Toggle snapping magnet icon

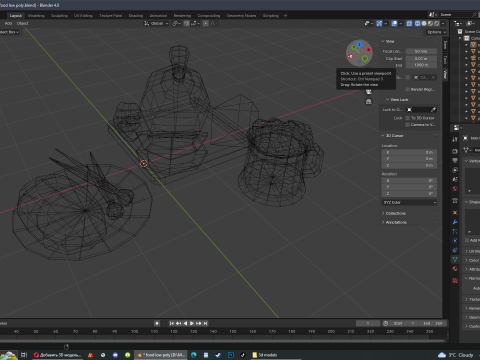click(187, 23)
